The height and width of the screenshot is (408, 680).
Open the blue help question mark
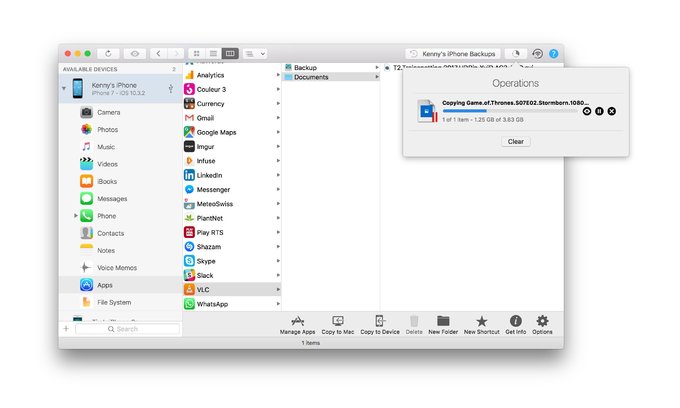click(553, 53)
